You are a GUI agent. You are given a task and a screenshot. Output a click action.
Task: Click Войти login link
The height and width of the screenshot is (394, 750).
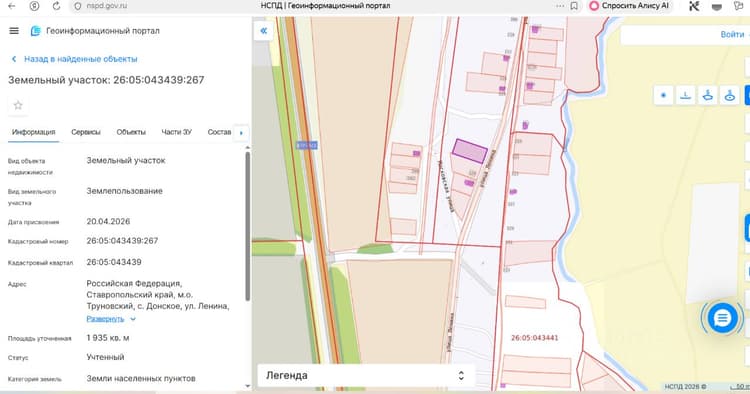[x=732, y=34]
